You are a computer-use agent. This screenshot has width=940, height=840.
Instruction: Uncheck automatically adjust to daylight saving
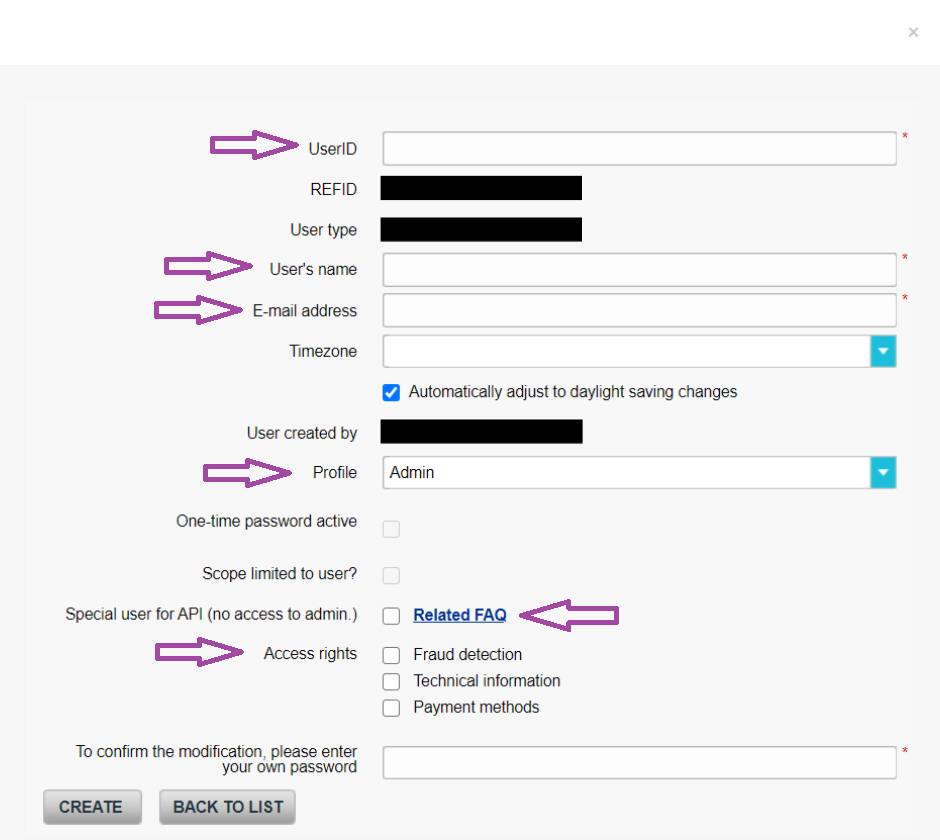tap(391, 393)
